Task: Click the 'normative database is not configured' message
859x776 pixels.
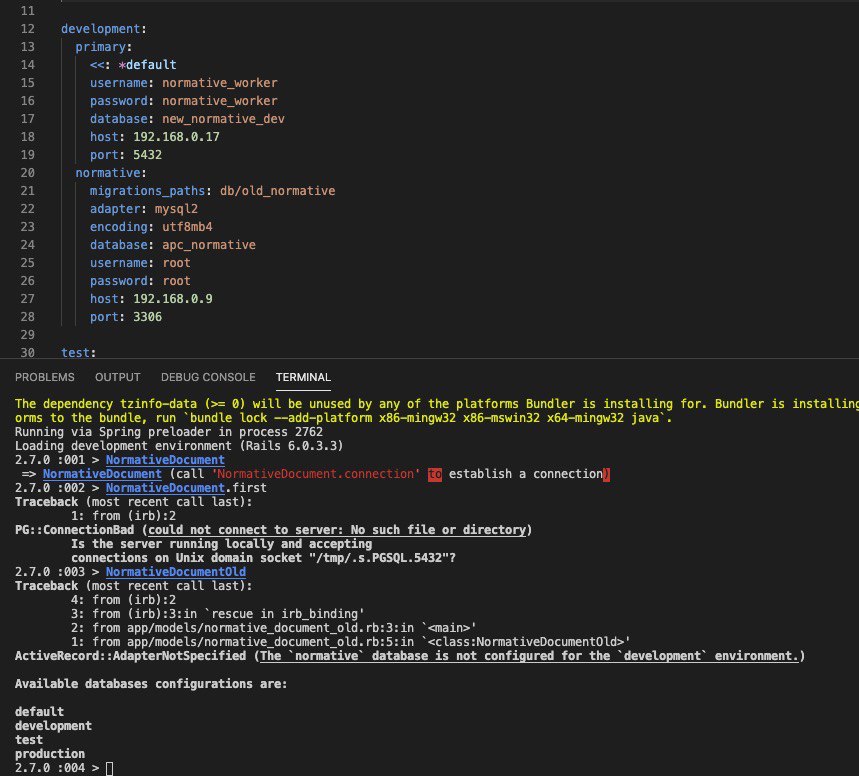Action: (x=529, y=656)
